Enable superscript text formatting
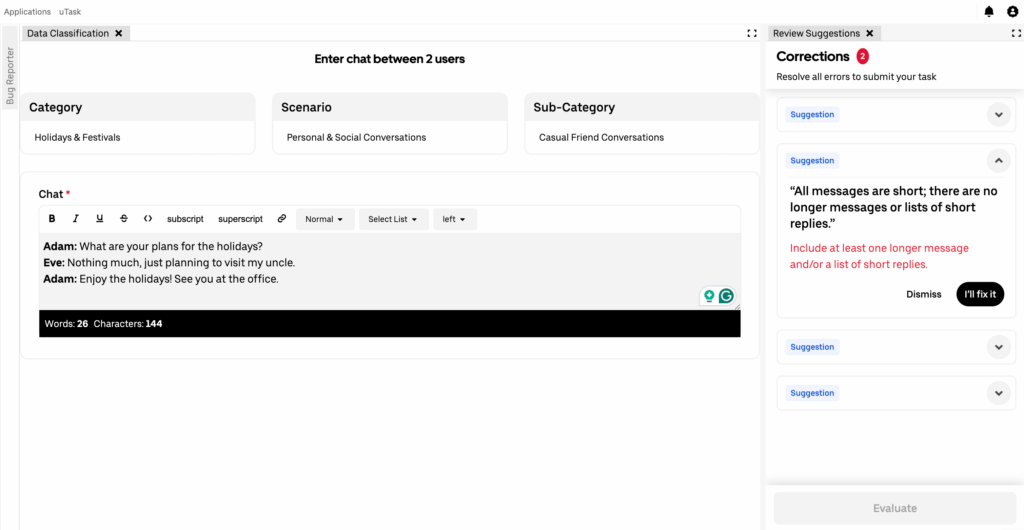This screenshot has width=1024, height=530. point(240,219)
